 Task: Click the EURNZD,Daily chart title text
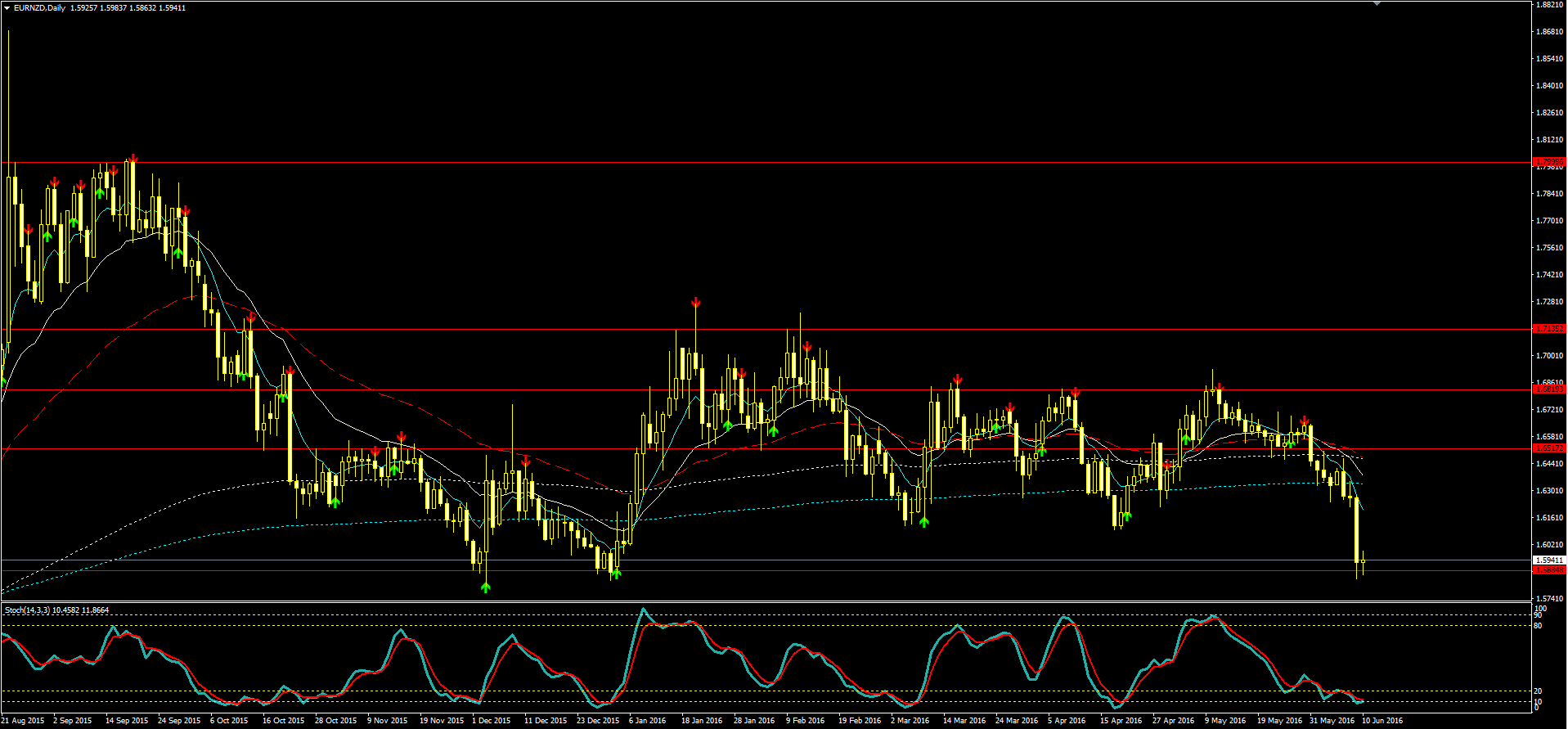click(39, 8)
